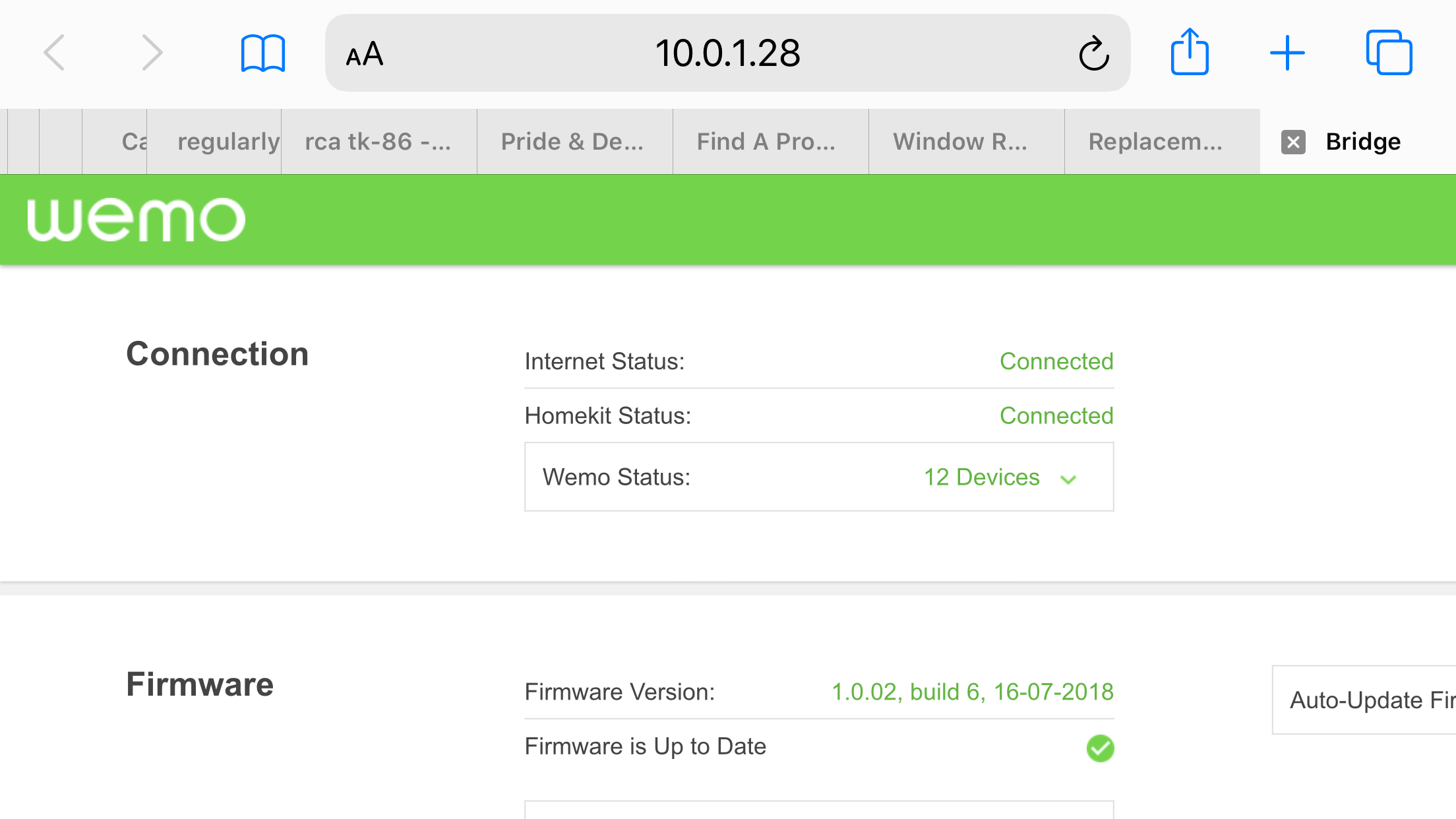The image size is (1456, 819).
Task: Reload the 10.0.1.28 page
Action: pos(1094,53)
